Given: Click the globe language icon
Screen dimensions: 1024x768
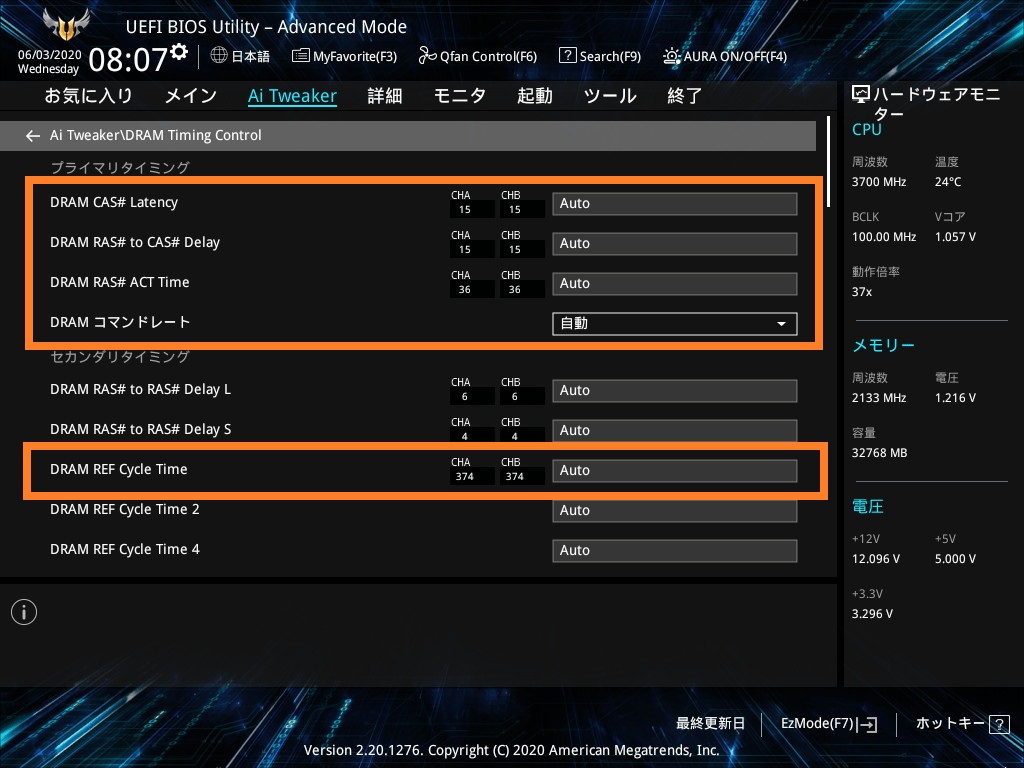Looking at the screenshot, I should click(219, 56).
